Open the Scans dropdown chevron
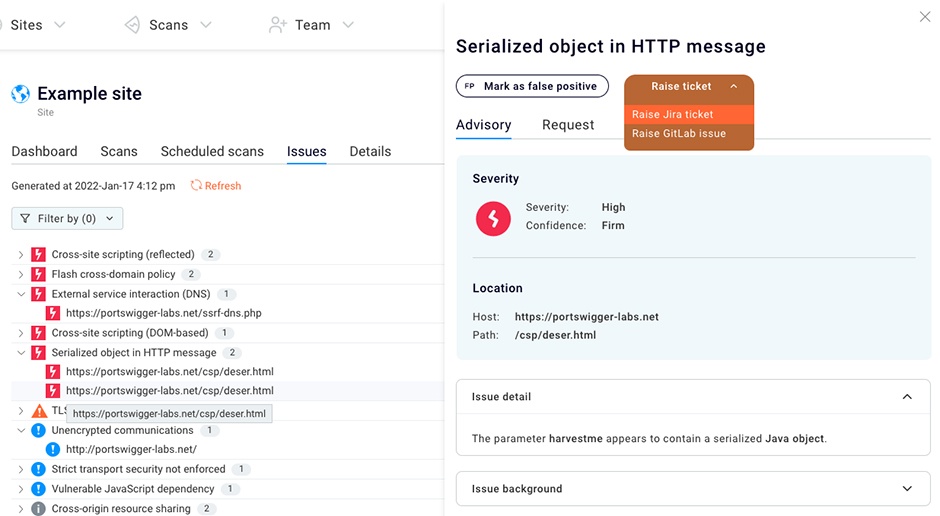Screen dimensions: 940x516 [x=206, y=25]
